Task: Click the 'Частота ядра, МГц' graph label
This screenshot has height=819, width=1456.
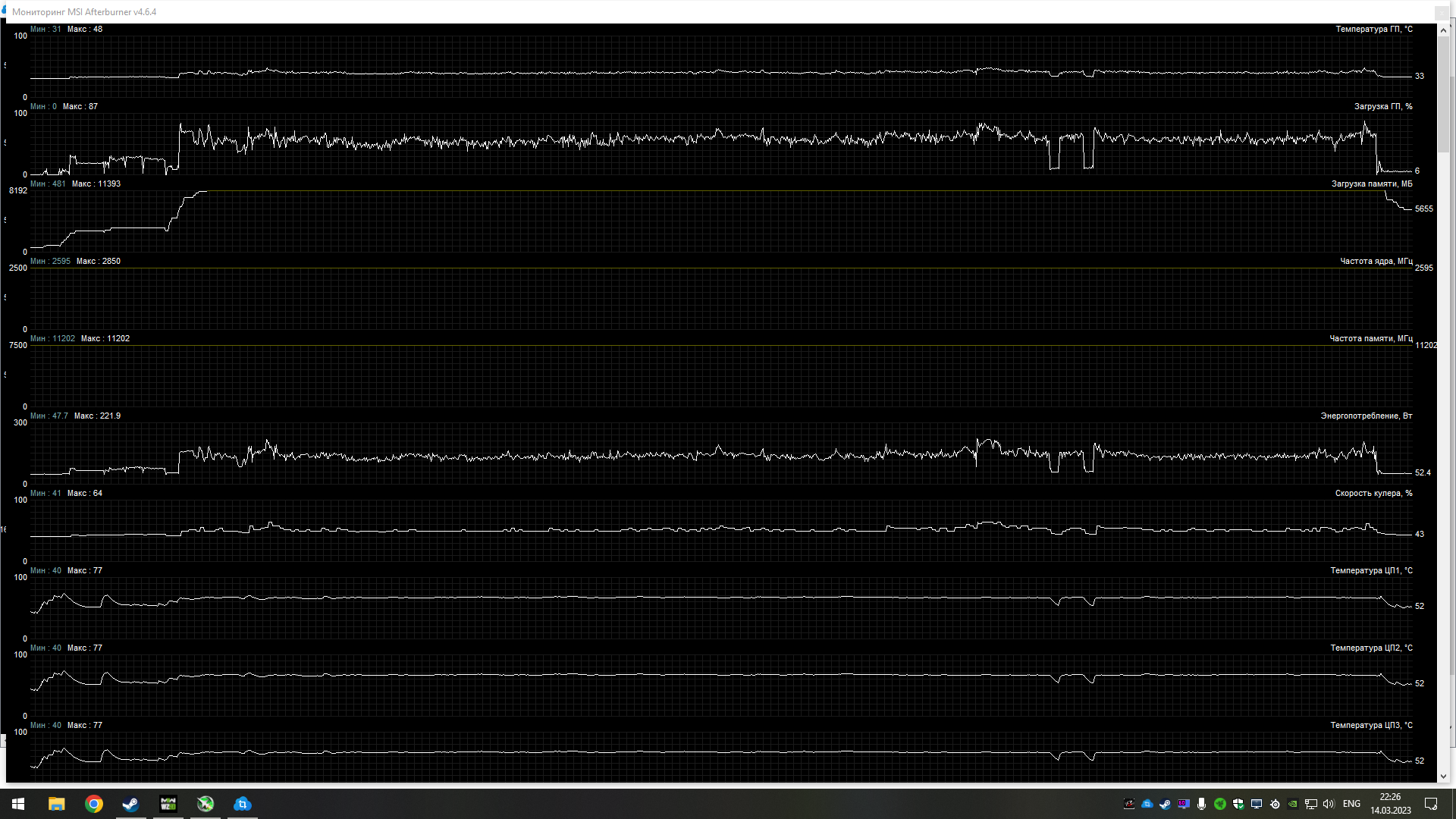Action: tap(1376, 262)
